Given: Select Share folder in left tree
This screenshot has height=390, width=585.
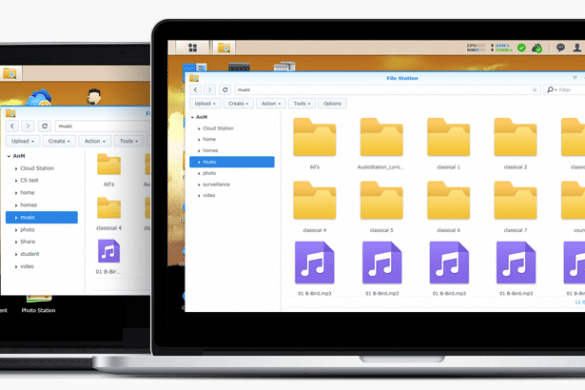Looking at the screenshot, I should (28, 242).
